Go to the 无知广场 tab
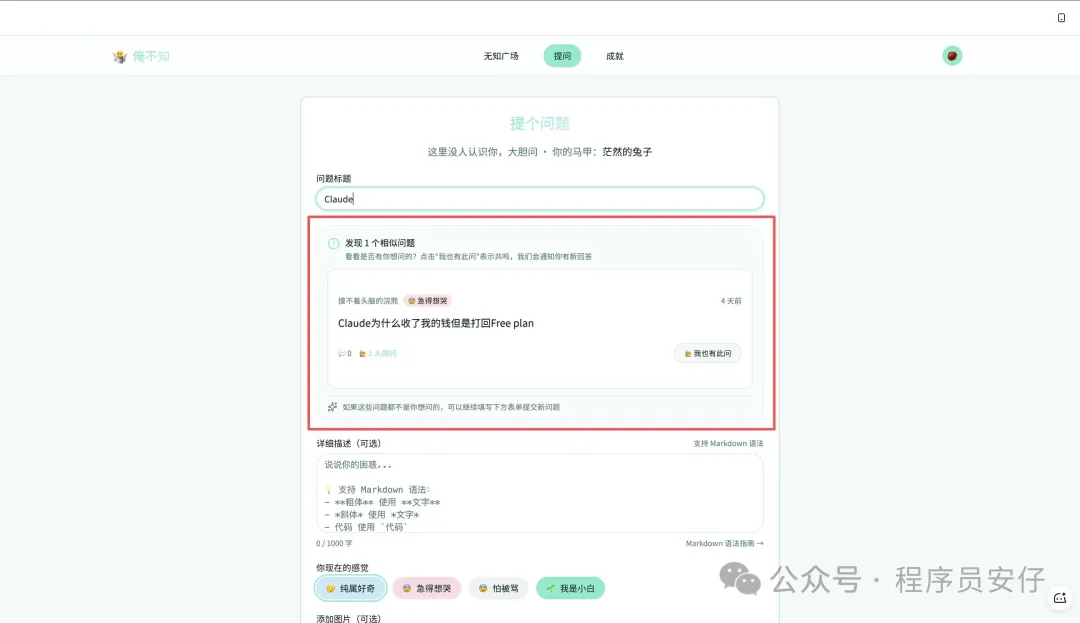Screen dimensions: 1080x623 click(x=501, y=56)
